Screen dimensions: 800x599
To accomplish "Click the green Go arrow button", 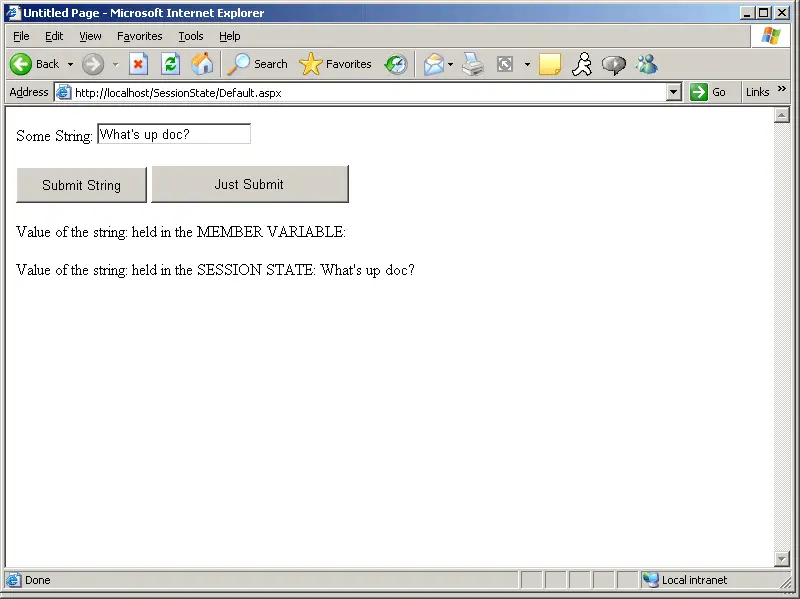I will tap(698, 92).
